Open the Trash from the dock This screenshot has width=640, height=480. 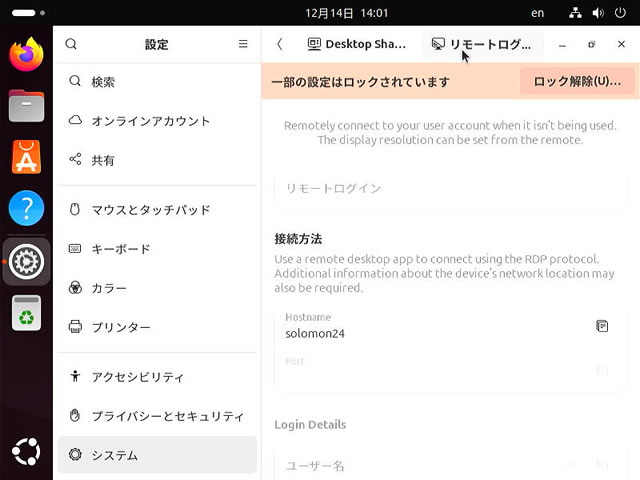(27, 314)
